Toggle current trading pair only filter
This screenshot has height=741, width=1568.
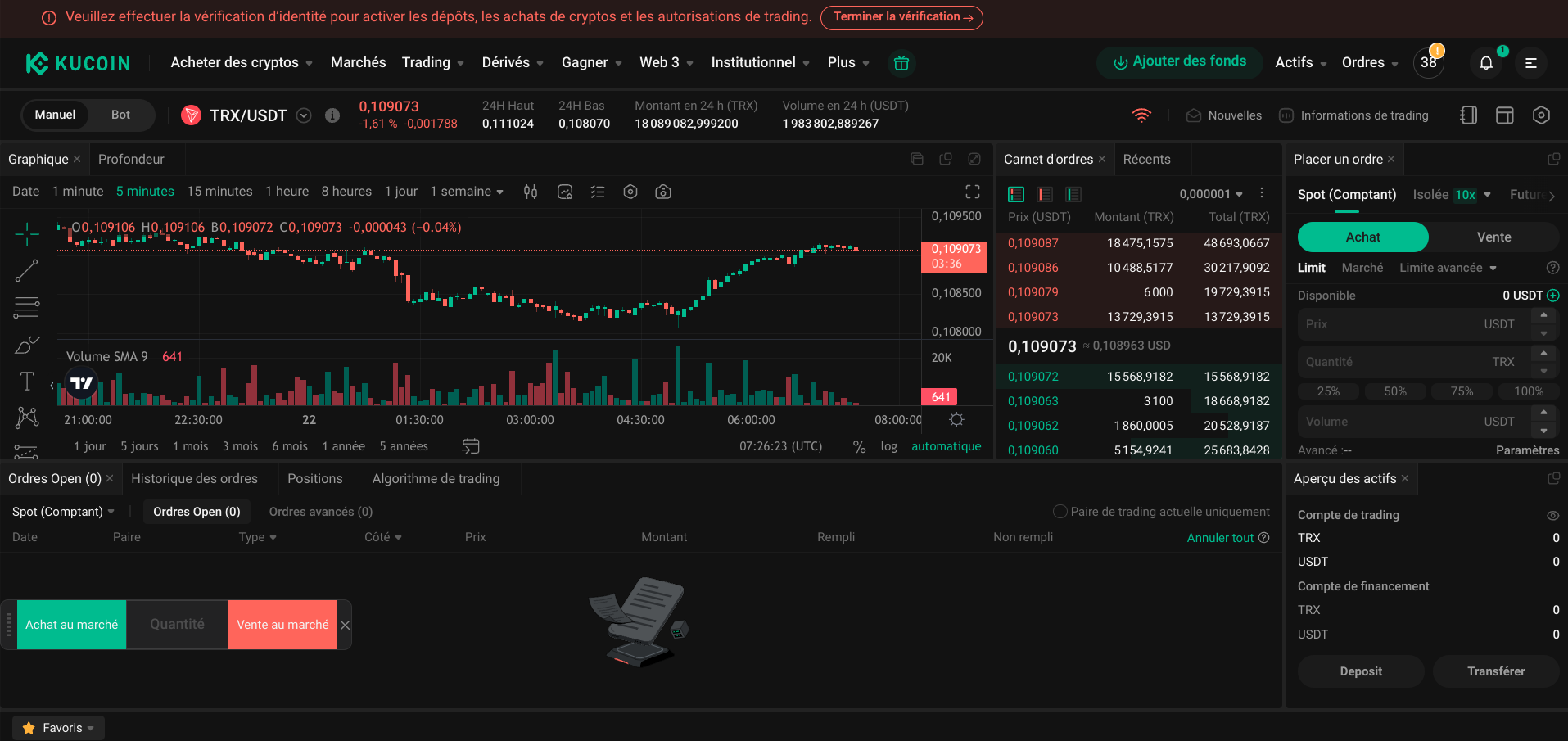[1060, 512]
